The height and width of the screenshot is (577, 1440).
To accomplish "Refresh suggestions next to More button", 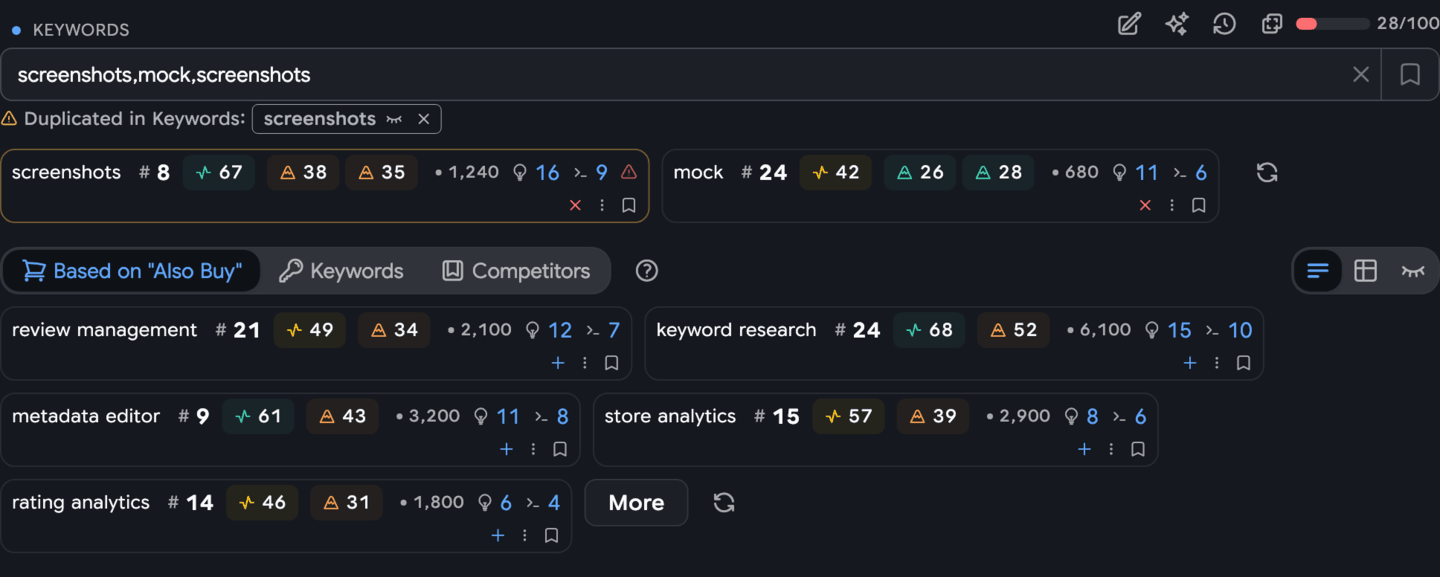I will 724,502.
